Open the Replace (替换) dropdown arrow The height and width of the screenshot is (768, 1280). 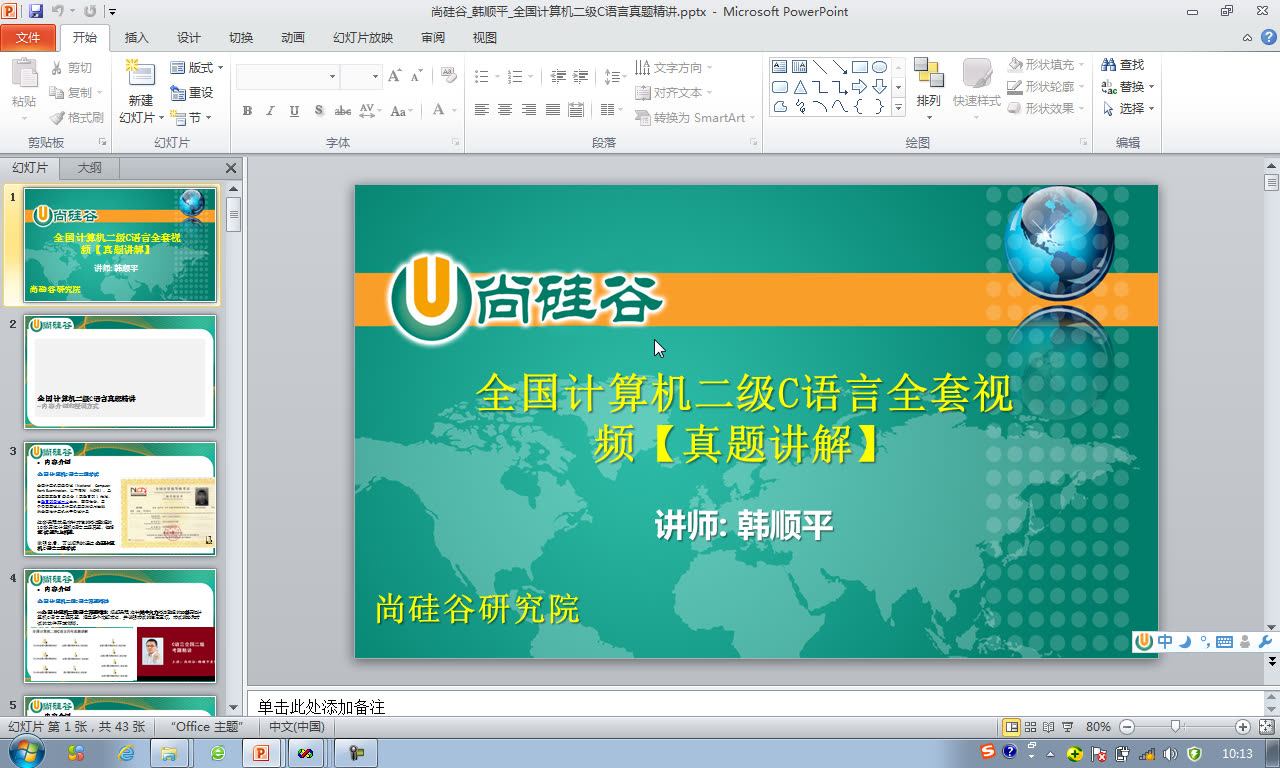1151,87
